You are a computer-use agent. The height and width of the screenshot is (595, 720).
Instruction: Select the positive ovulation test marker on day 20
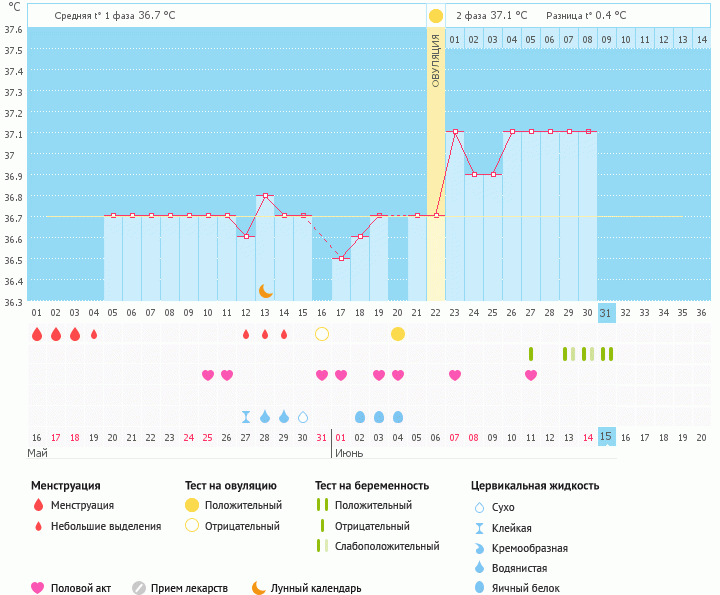pos(398,334)
